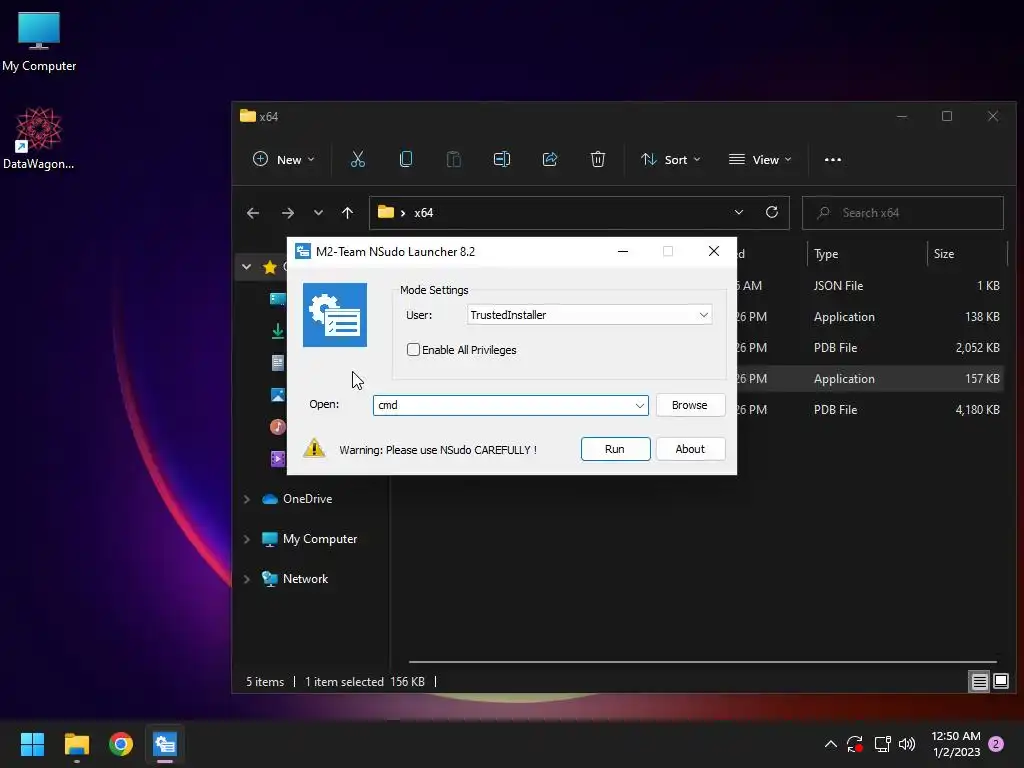Open the volume speaker tray icon
This screenshot has height=768, width=1024.
point(907,744)
